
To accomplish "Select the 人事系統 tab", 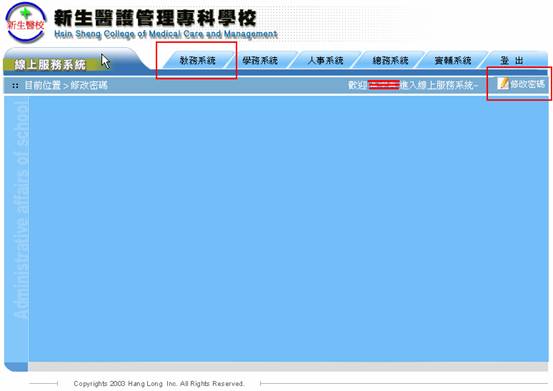I will 325,60.
